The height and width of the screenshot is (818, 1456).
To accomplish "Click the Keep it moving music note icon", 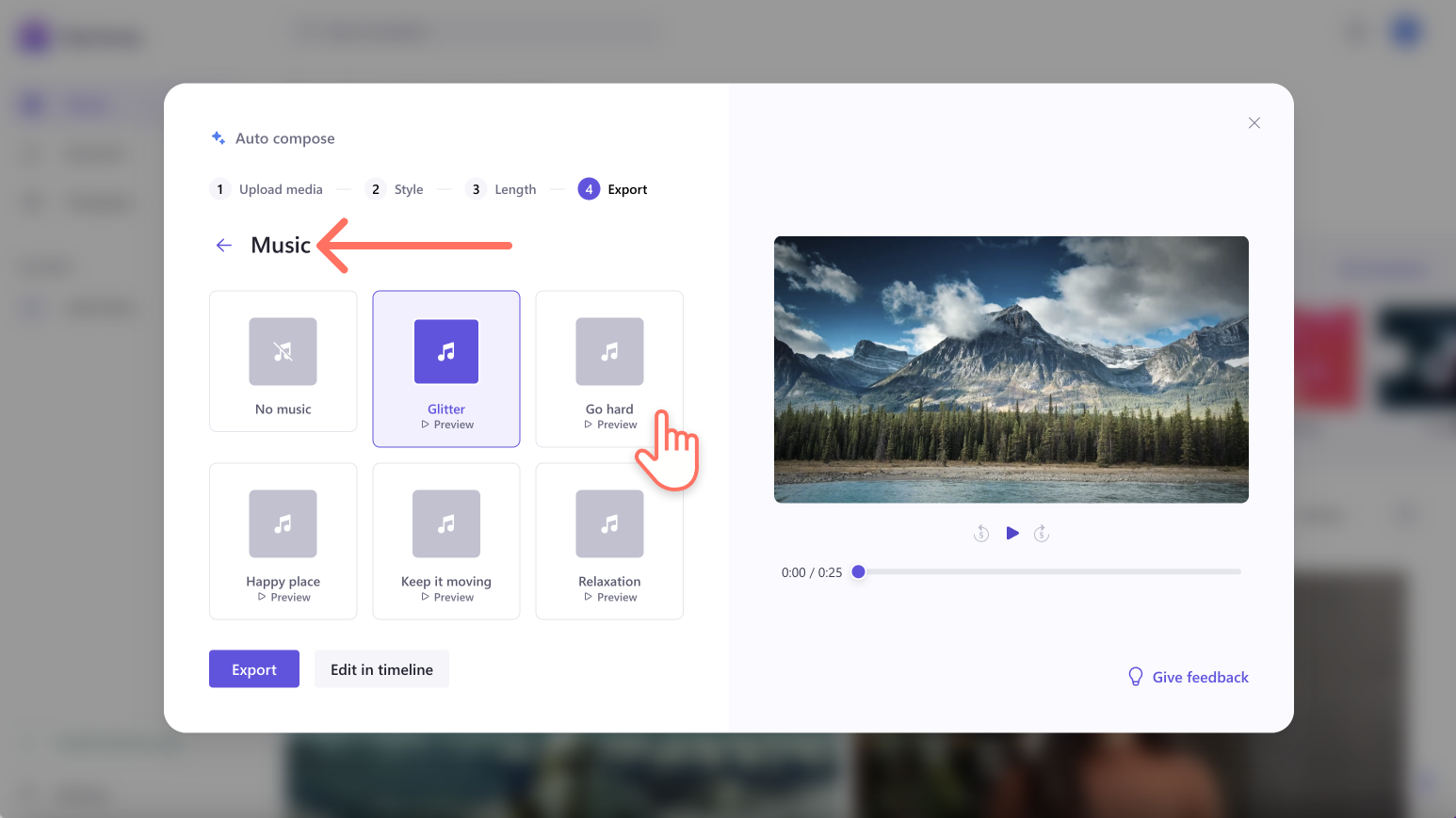I will tap(445, 523).
